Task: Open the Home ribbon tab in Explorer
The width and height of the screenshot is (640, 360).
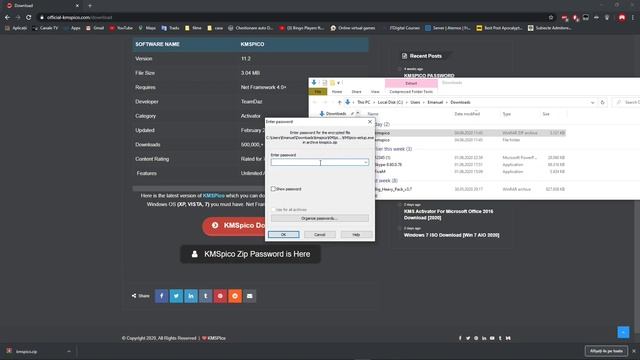Action: 337,92
